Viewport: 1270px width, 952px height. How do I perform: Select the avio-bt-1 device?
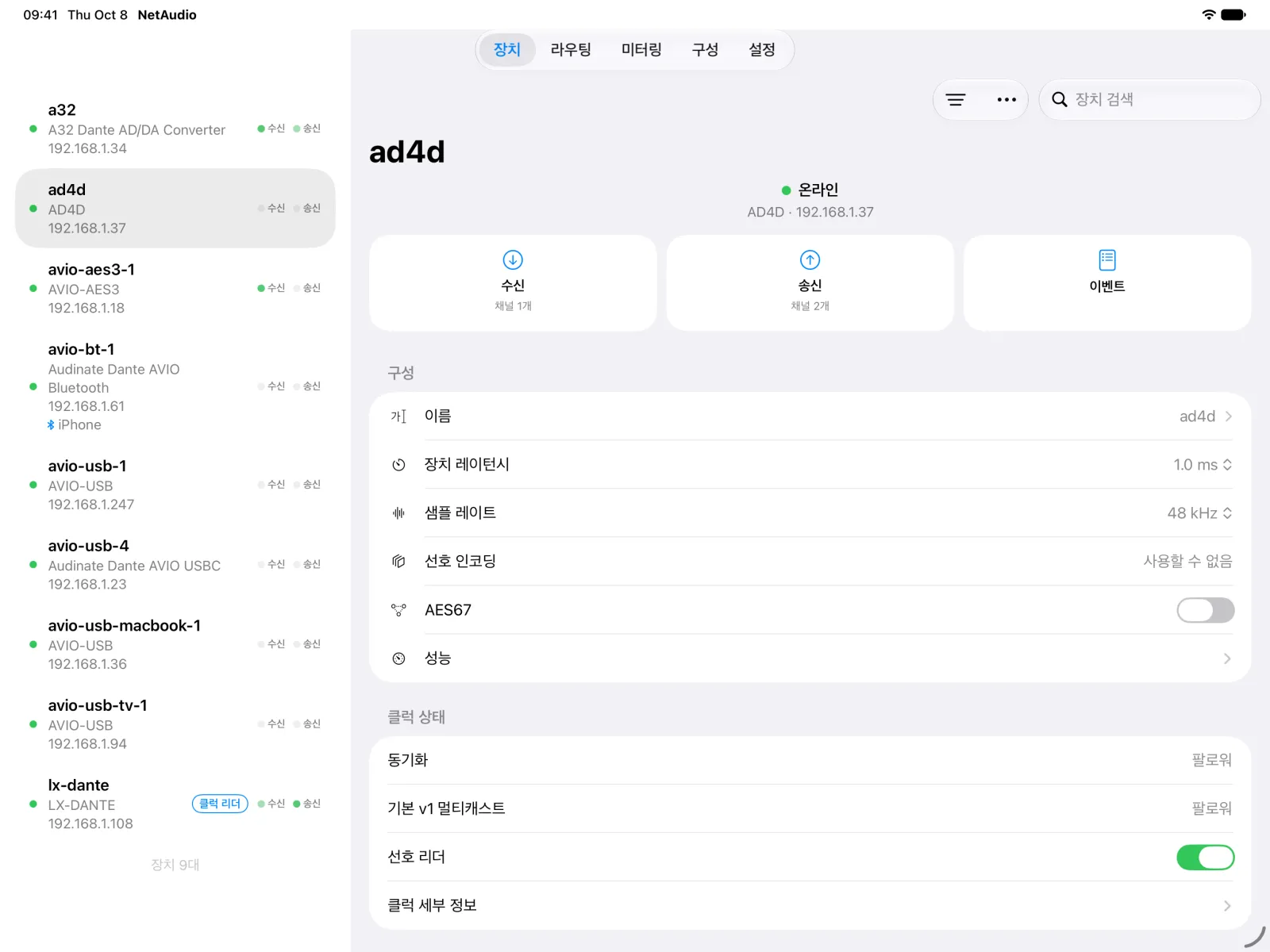[175, 386]
